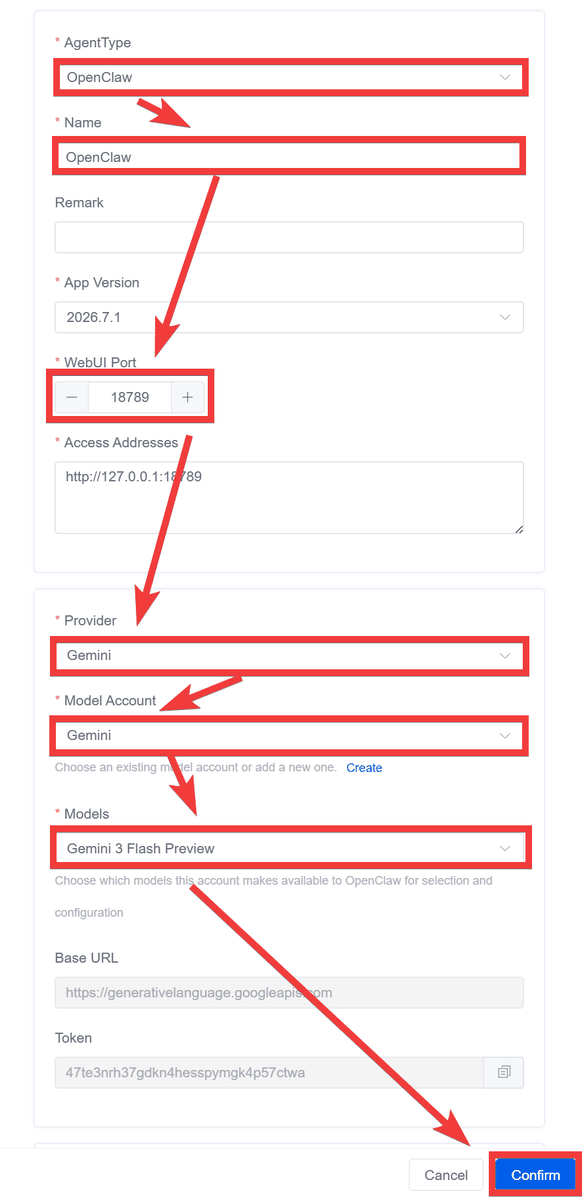Open the Models dropdown with Gemini 3 Flash Preview
This screenshot has height=1200, width=584.
[289, 848]
